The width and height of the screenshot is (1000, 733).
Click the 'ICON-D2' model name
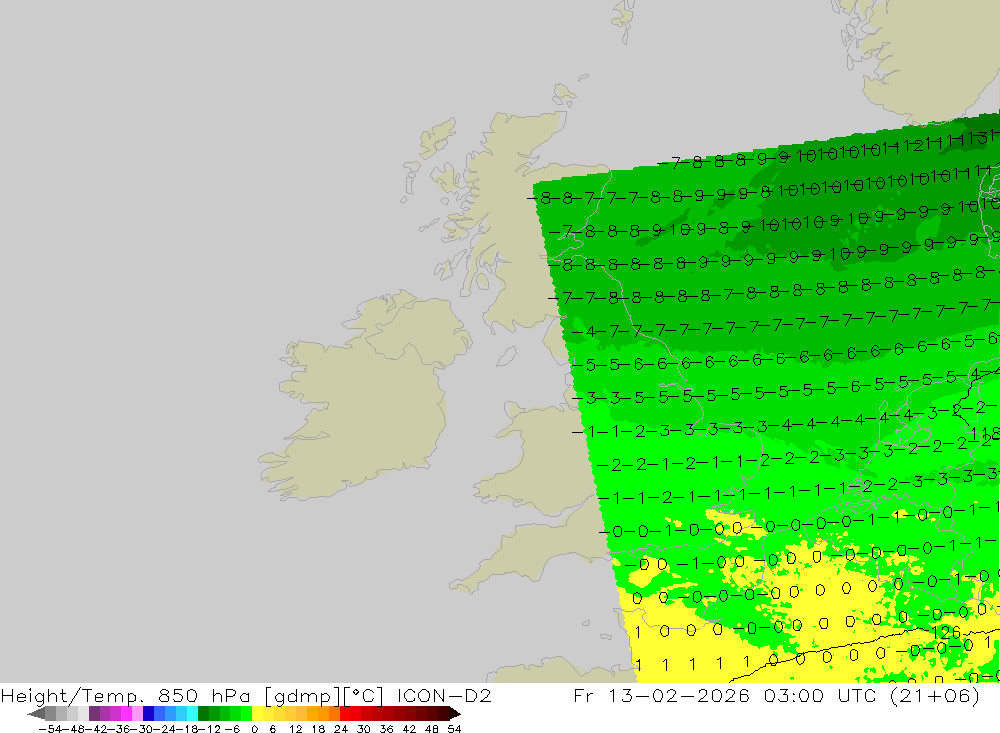tap(444, 694)
